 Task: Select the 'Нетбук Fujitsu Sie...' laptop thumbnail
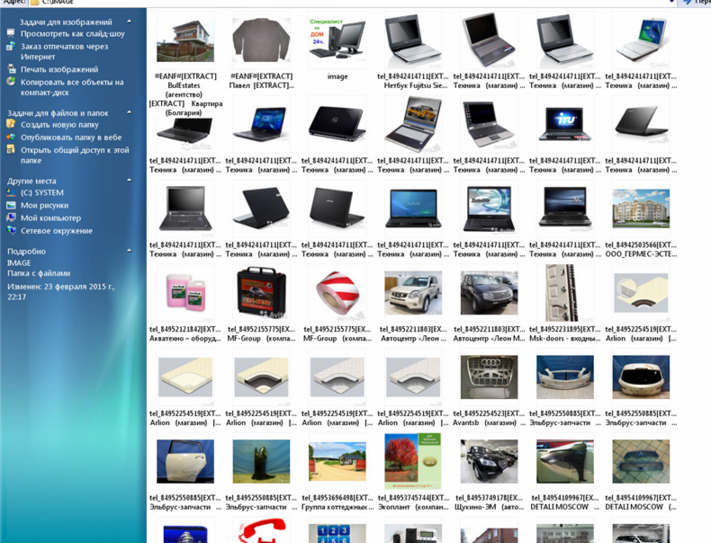[413, 40]
